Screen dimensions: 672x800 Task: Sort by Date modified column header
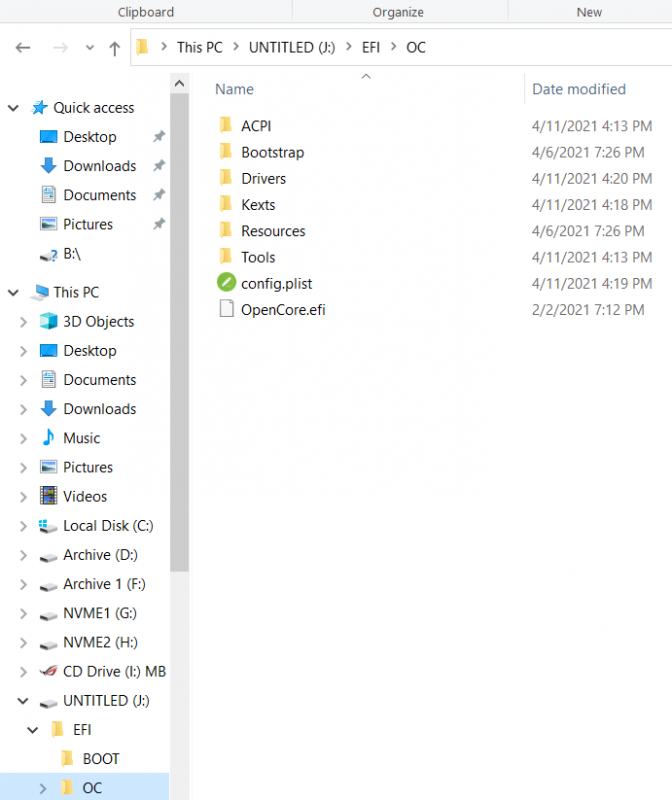point(579,89)
